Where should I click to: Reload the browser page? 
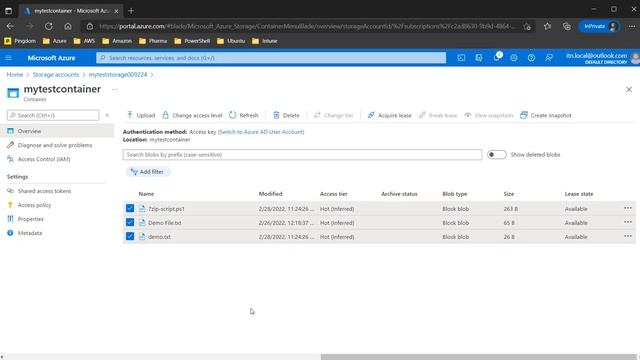click(49, 26)
